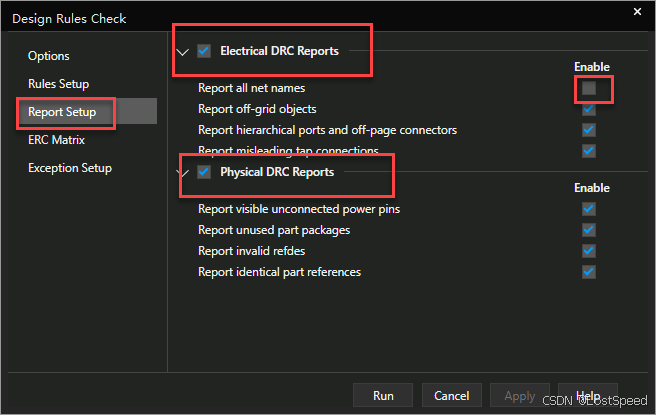Uncheck Report unused part packages

[x=589, y=230]
